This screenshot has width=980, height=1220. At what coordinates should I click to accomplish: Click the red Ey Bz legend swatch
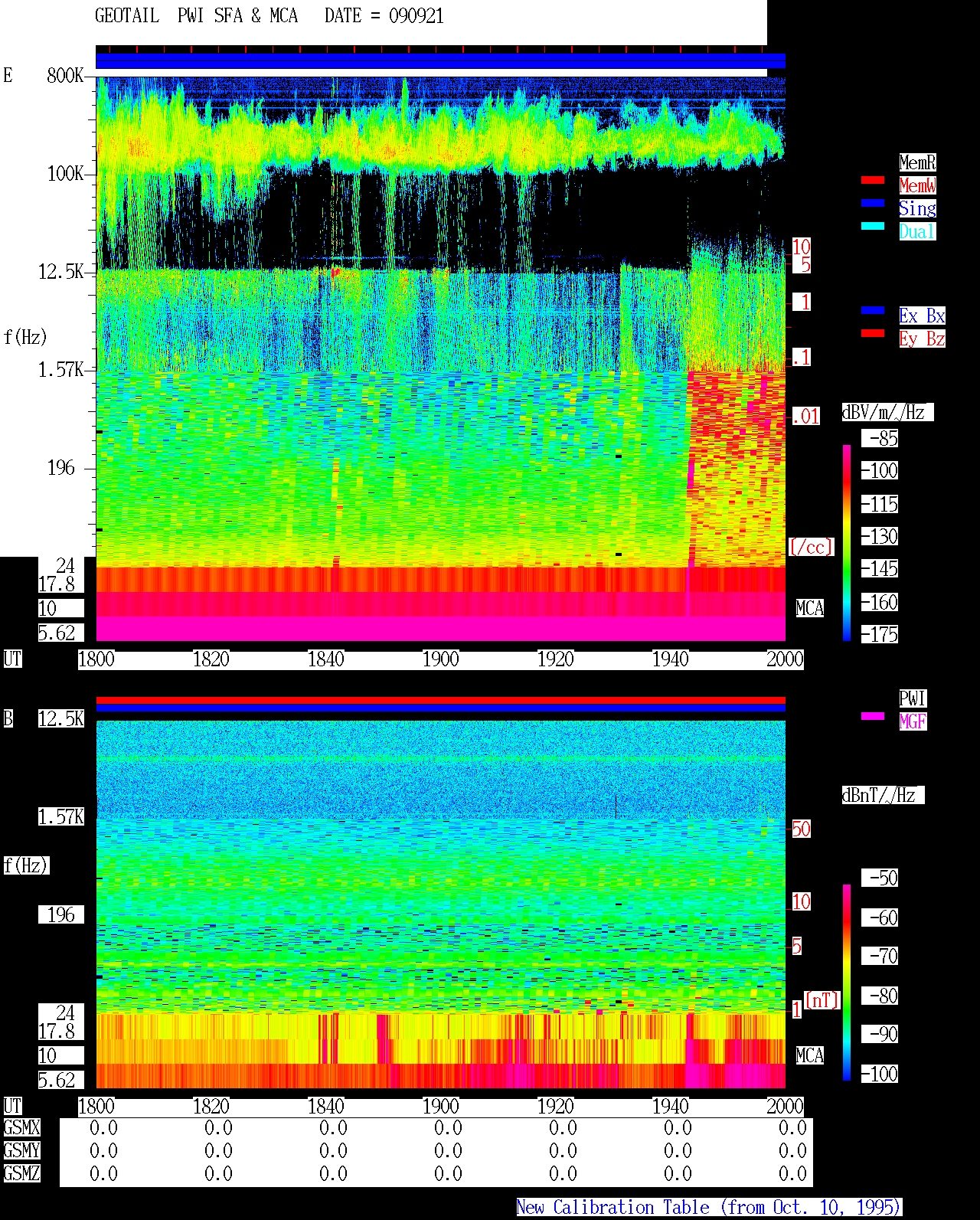tap(873, 333)
